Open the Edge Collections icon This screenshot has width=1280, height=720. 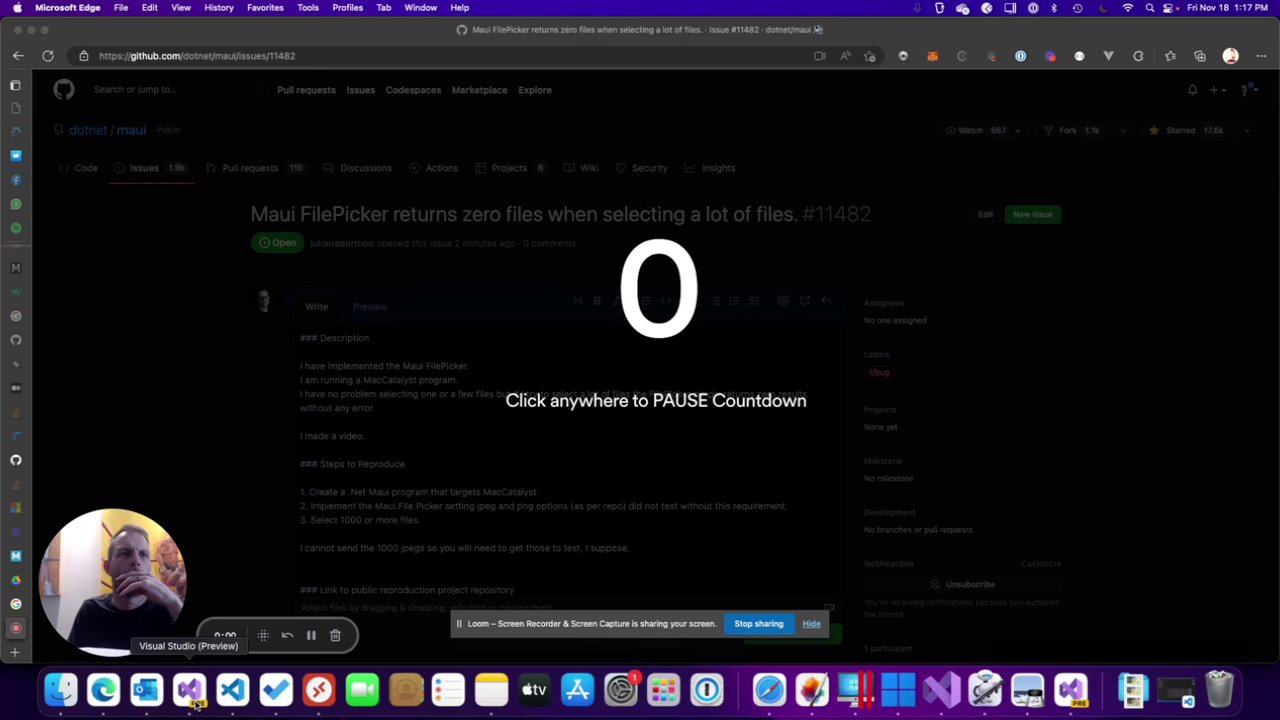click(1200, 56)
